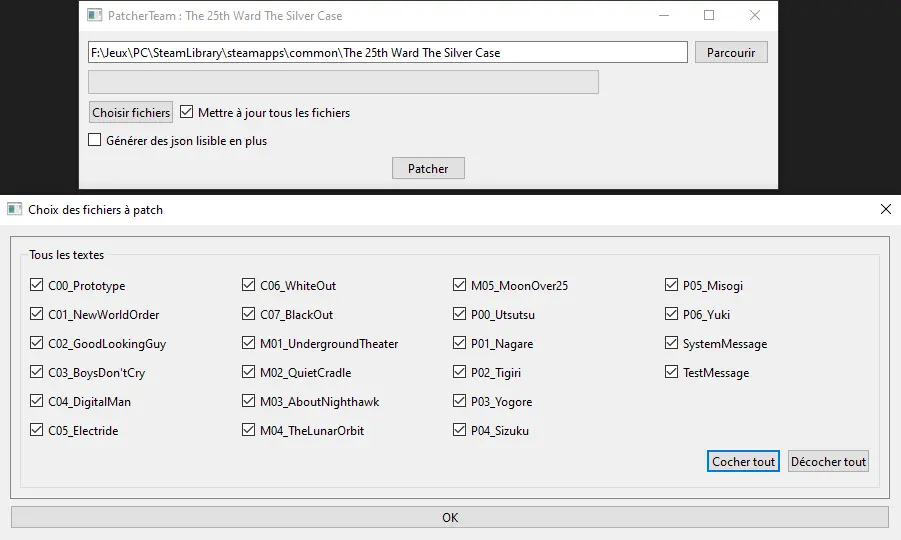The image size is (901, 540).
Task: Uncheck C05_Electride
Action: 36,430
